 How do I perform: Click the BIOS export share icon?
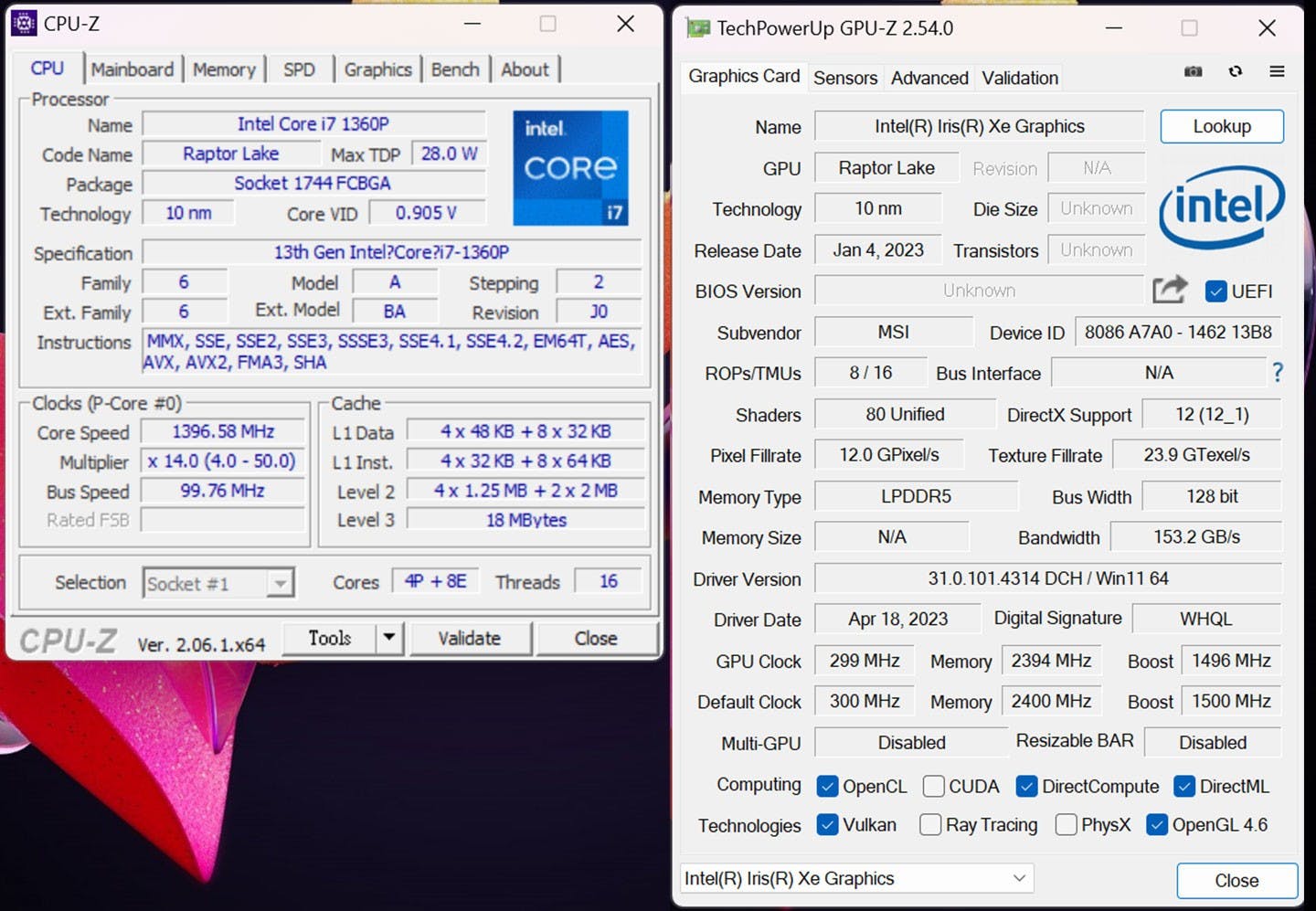click(x=1170, y=291)
